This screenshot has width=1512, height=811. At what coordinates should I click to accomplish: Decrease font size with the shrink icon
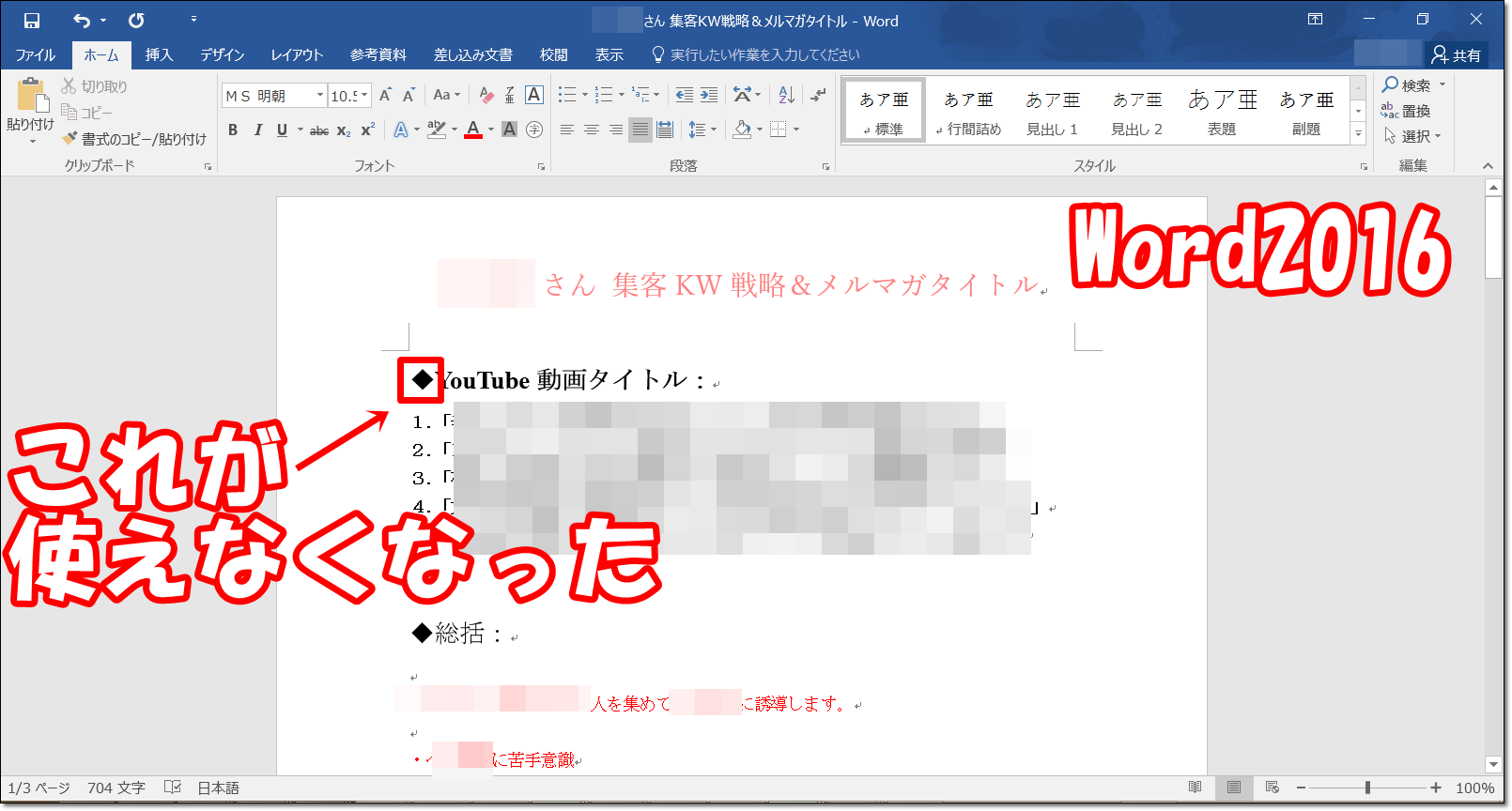pyautogui.click(x=409, y=95)
